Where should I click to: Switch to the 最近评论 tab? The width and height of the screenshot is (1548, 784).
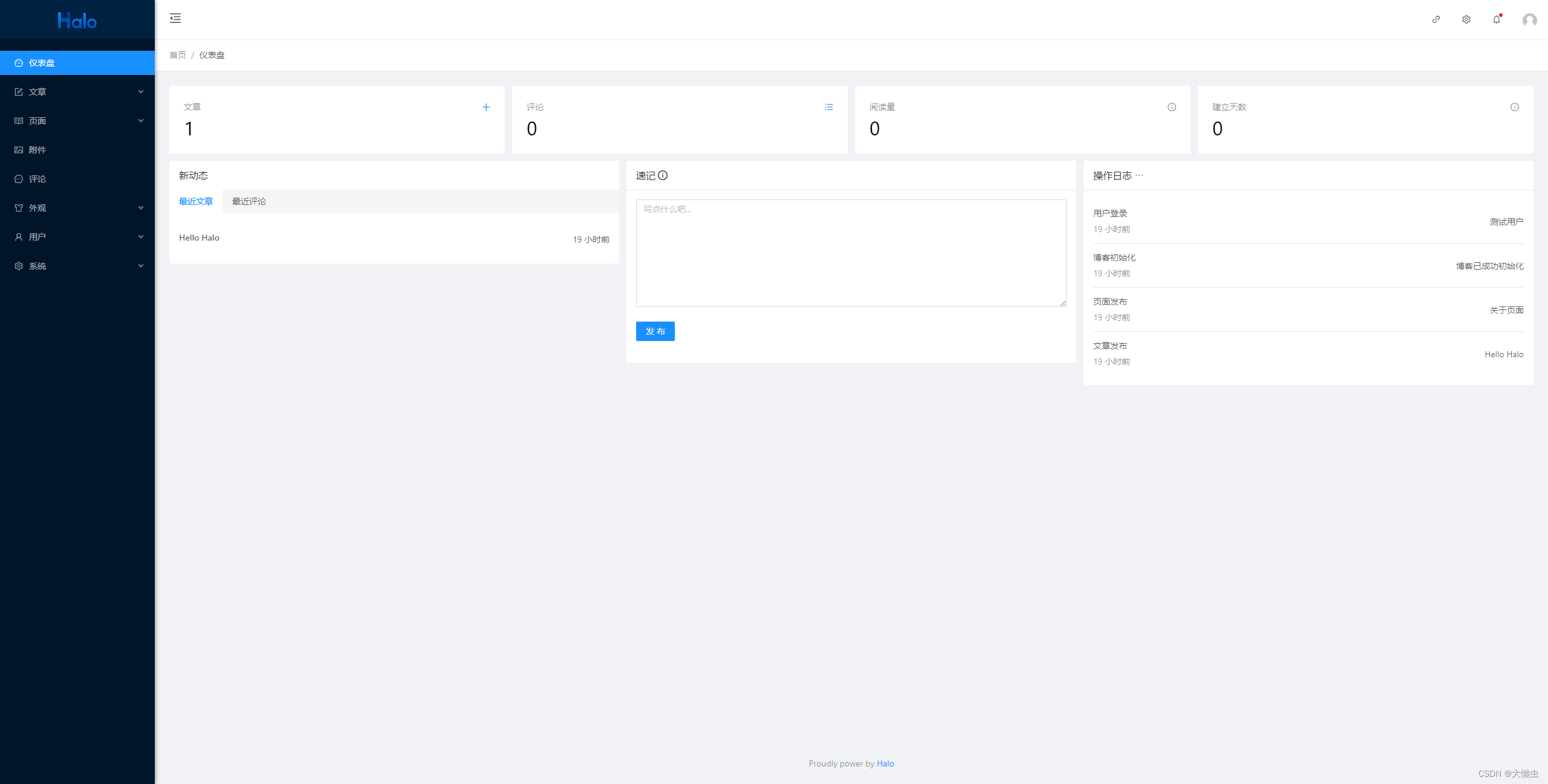tap(249, 201)
